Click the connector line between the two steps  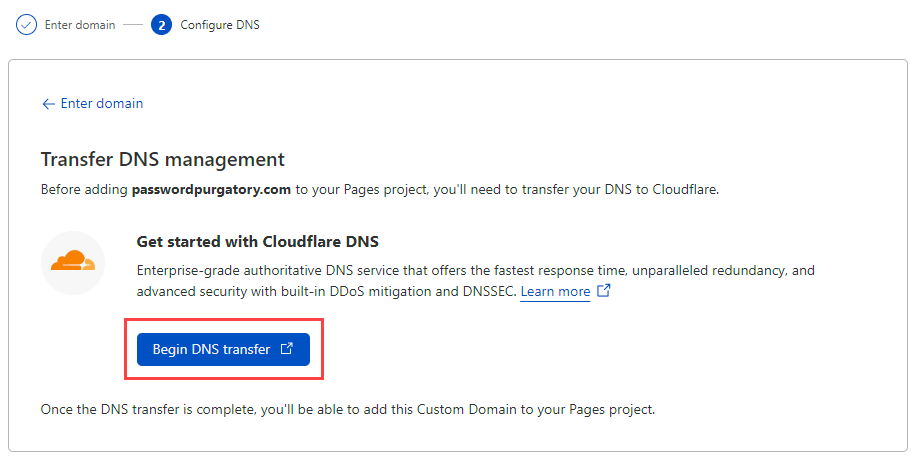(133, 25)
